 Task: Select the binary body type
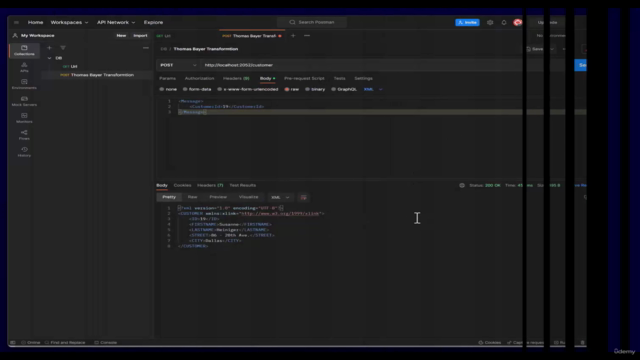click(x=315, y=89)
